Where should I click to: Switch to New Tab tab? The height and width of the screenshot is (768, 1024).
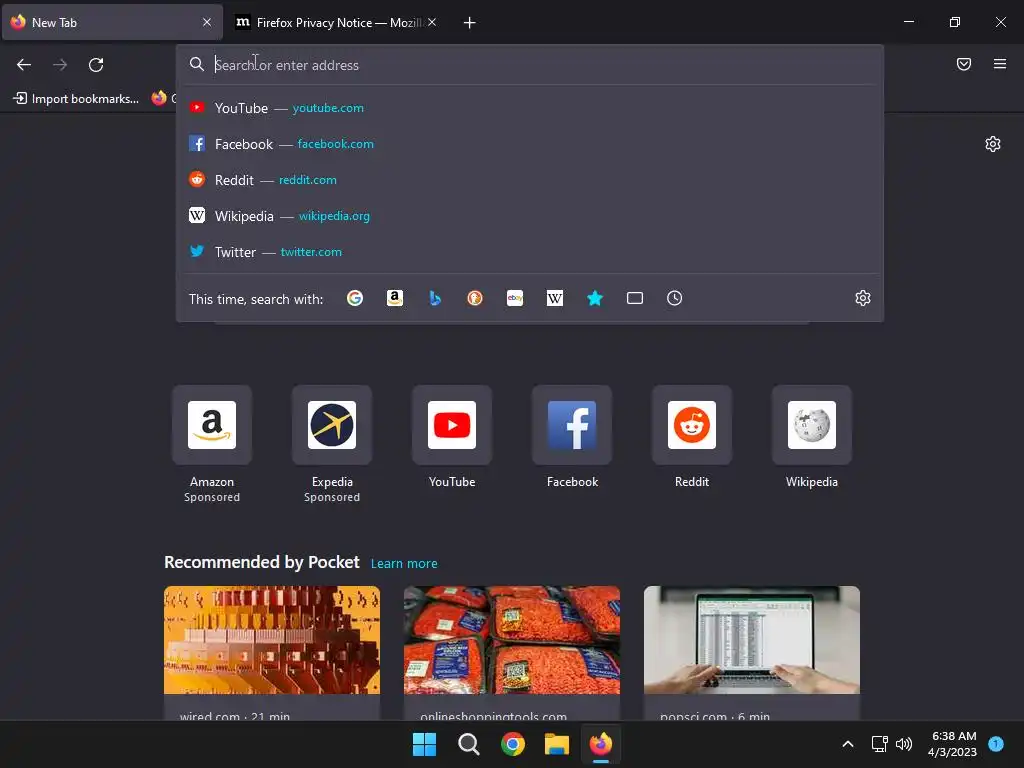click(x=112, y=22)
